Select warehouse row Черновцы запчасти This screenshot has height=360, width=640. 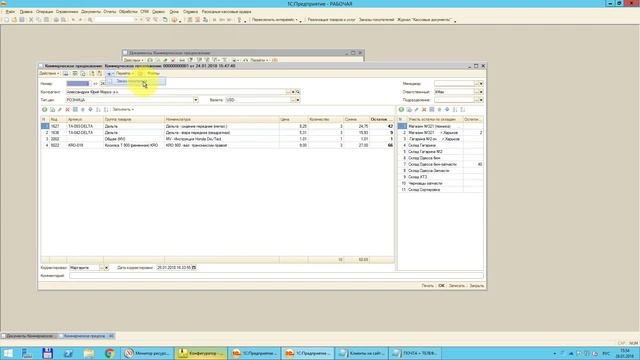coord(440,184)
